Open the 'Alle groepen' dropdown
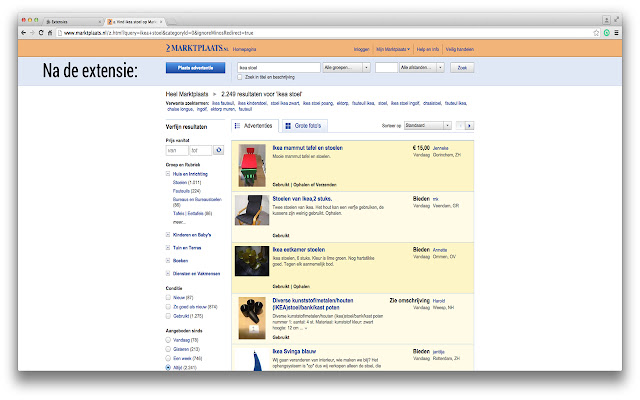This screenshot has width=640, height=400. tap(346, 67)
